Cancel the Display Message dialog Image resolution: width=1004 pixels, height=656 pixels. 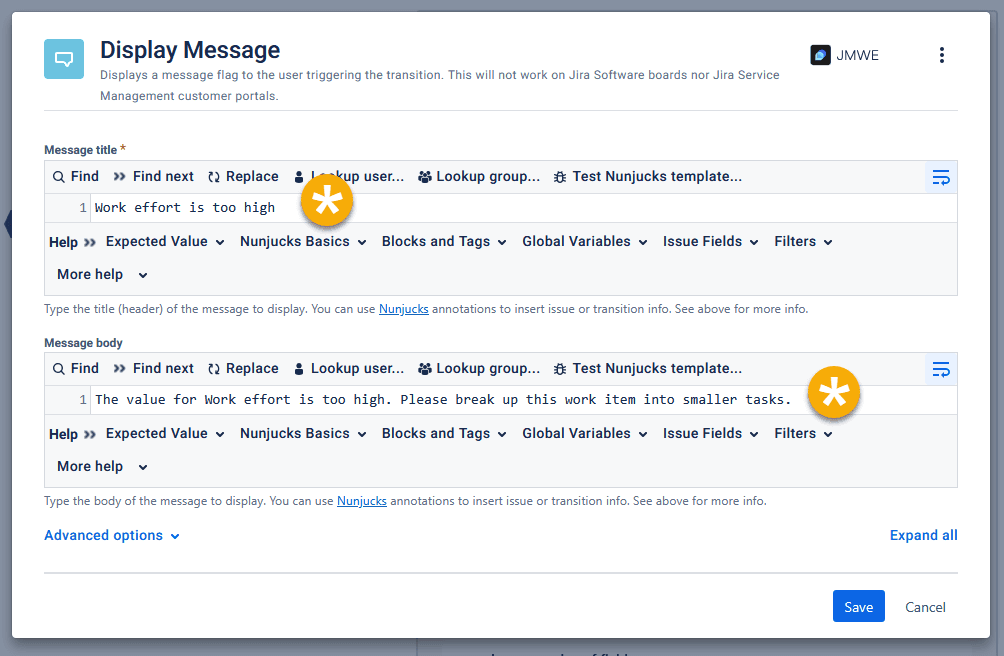tap(925, 607)
